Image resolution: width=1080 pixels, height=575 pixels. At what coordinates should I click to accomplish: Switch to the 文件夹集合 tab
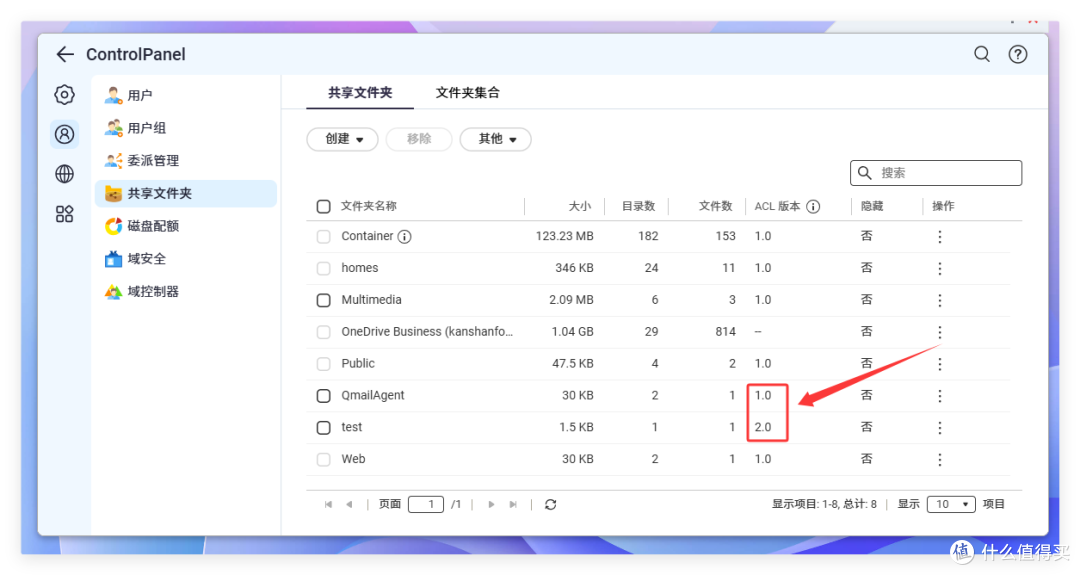[468, 93]
